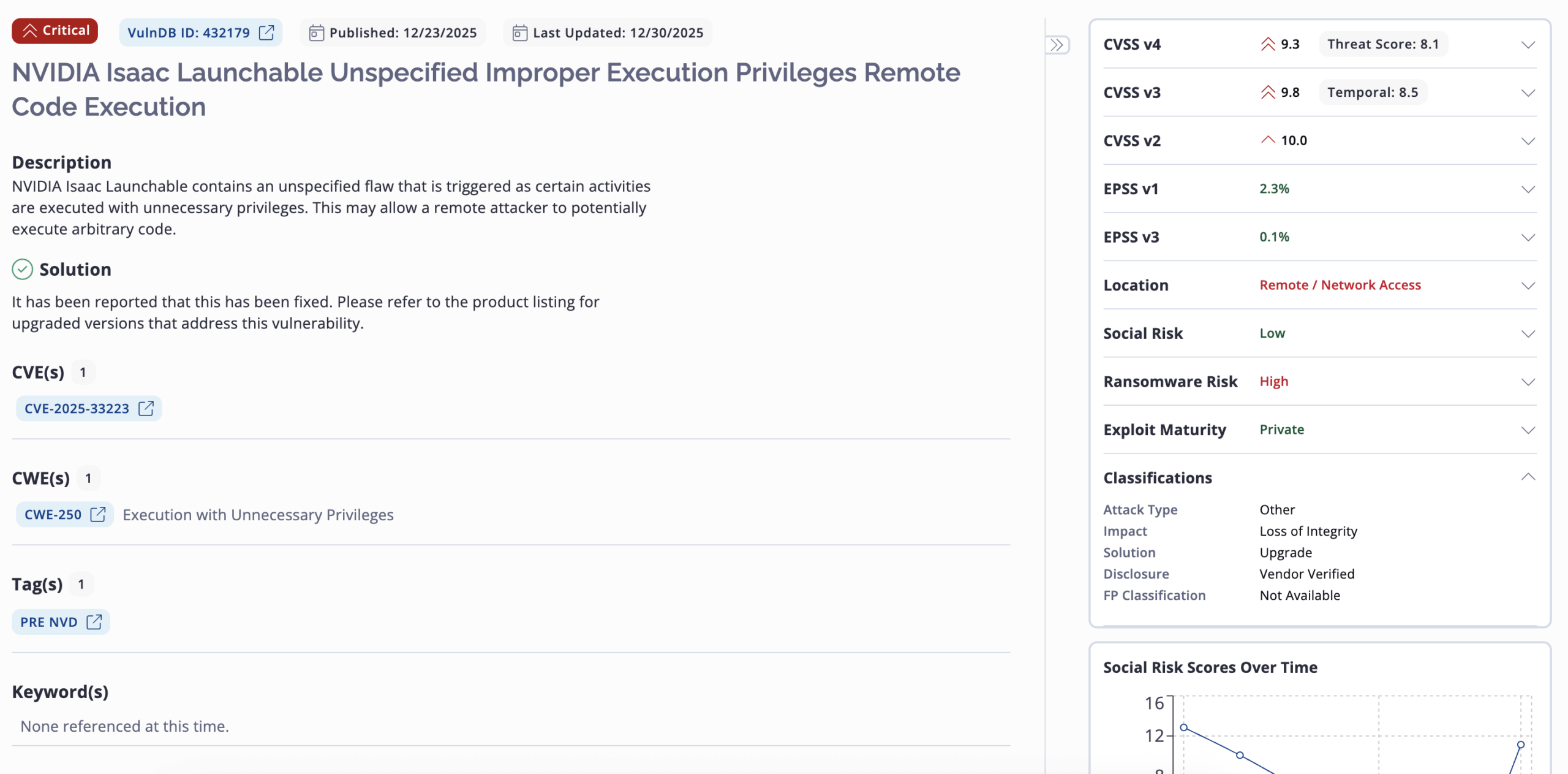Click the Published date calendar icon
Screen dimensions: 1568x774
pyautogui.click(x=316, y=33)
